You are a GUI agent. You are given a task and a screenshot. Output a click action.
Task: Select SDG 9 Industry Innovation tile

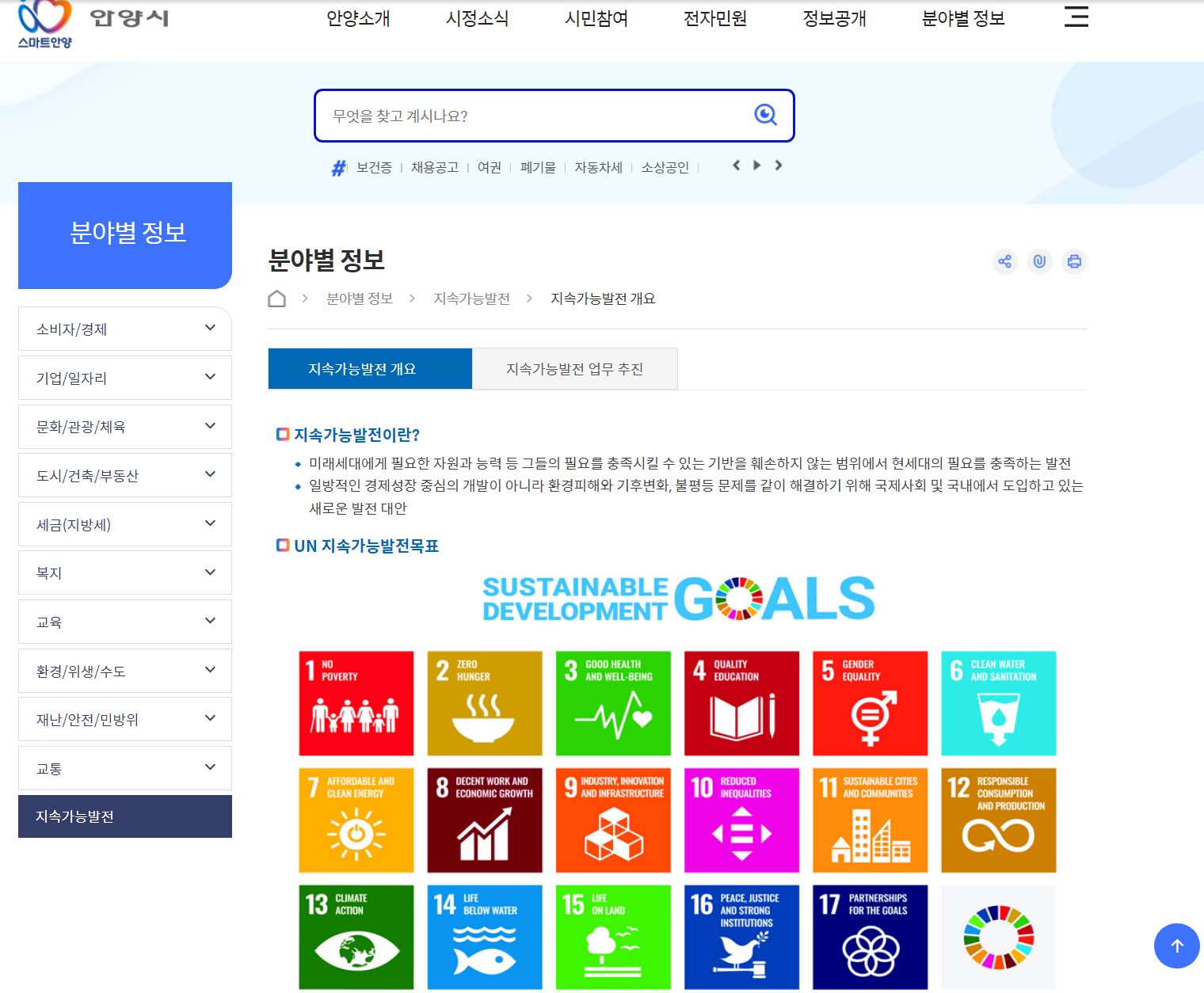tap(613, 820)
